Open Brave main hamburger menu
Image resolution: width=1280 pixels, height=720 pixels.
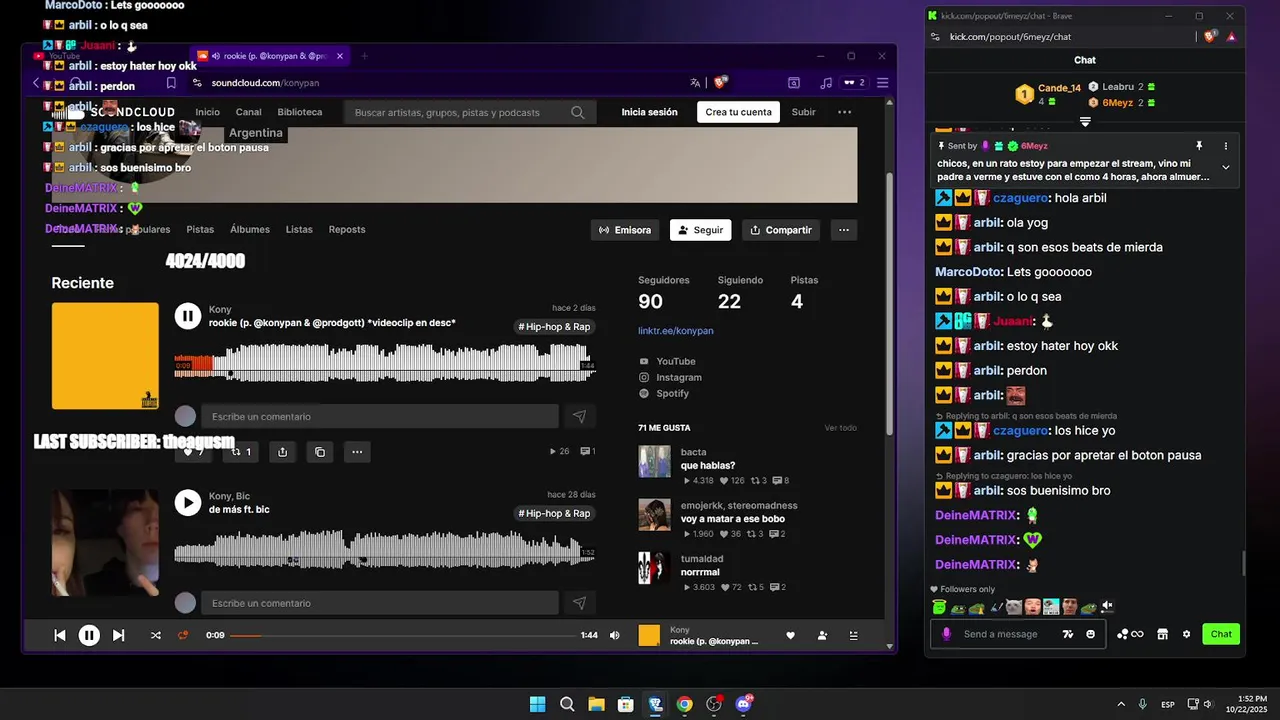(x=882, y=83)
